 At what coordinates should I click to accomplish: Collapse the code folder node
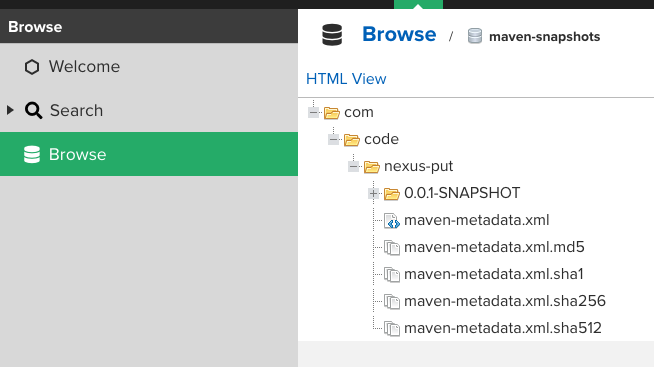tap(334, 139)
